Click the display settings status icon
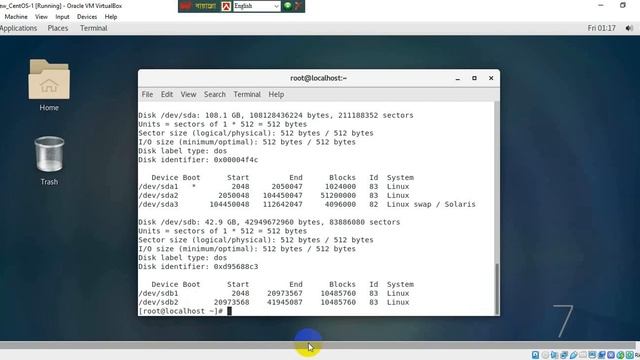 pos(592,355)
